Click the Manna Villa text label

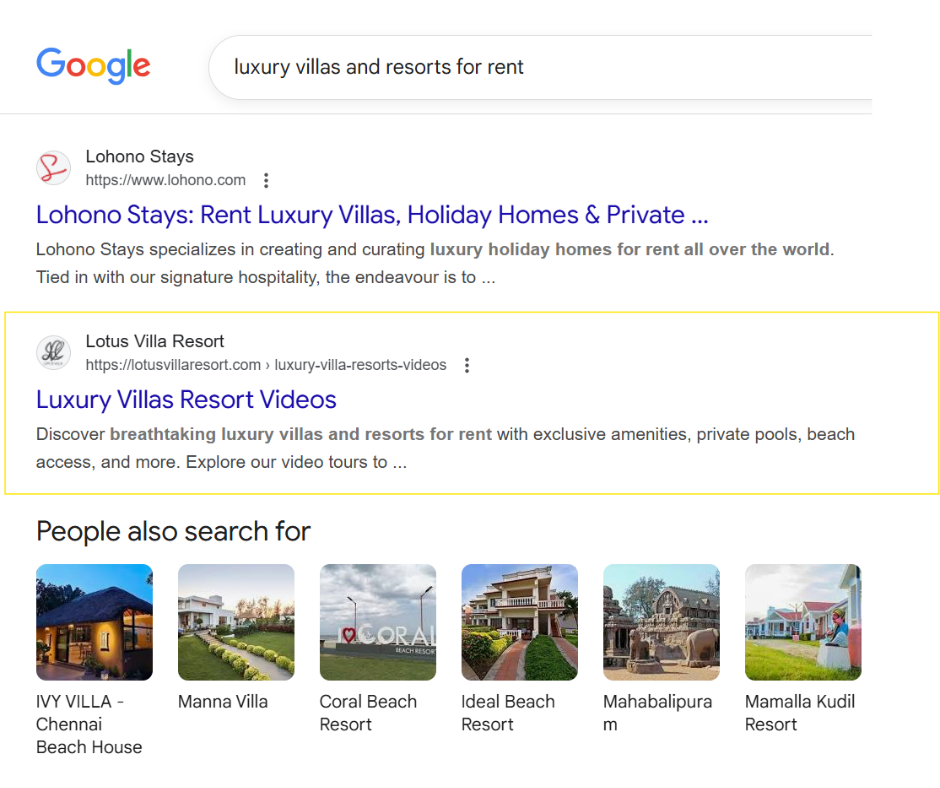pos(223,702)
